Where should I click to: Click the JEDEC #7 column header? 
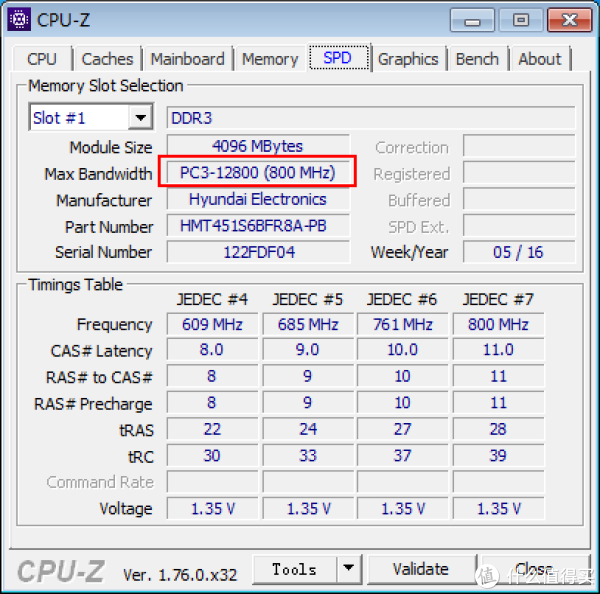(498, 299)
